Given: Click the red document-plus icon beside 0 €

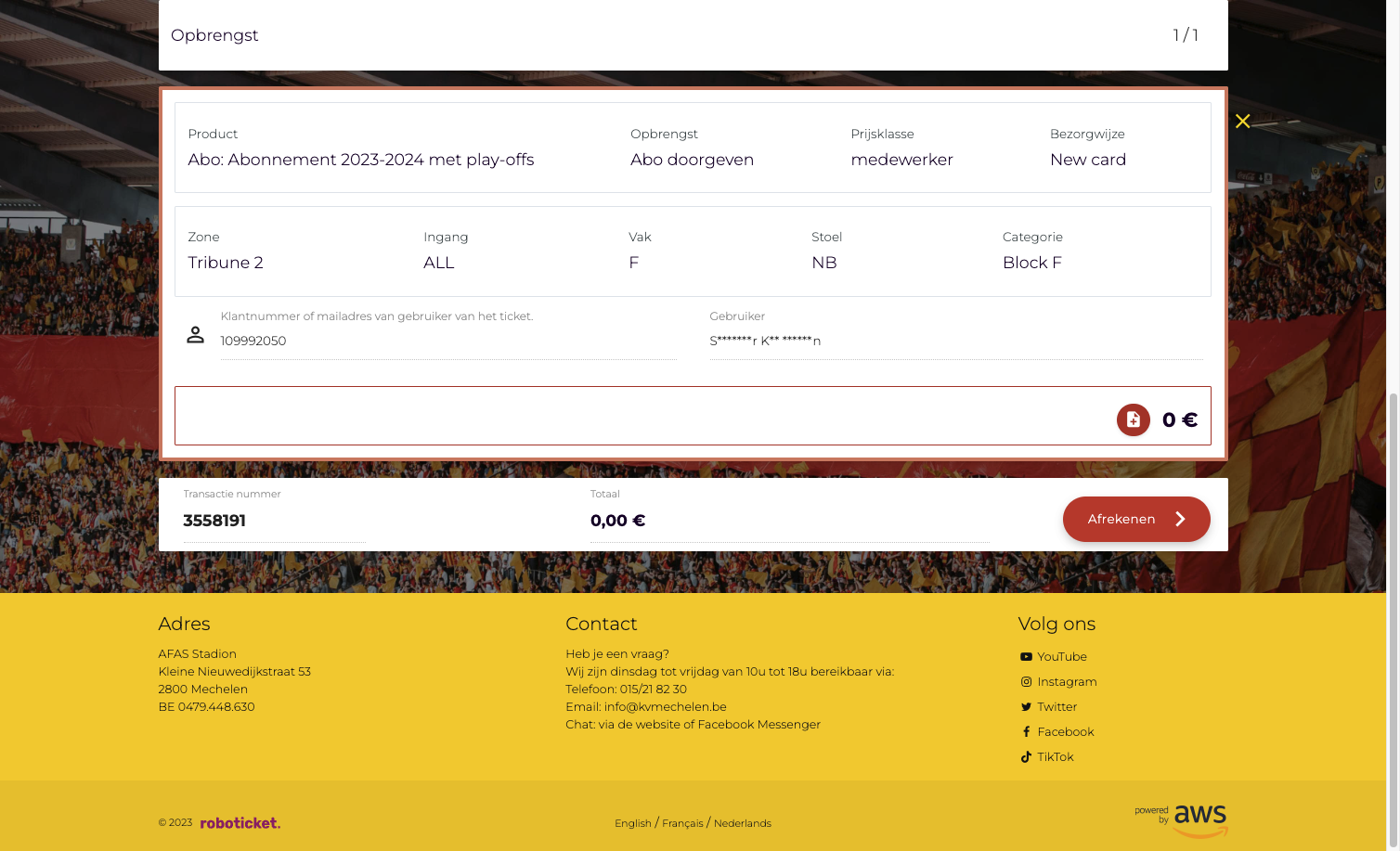Looking at the screenshot, I should point(1133,419).
